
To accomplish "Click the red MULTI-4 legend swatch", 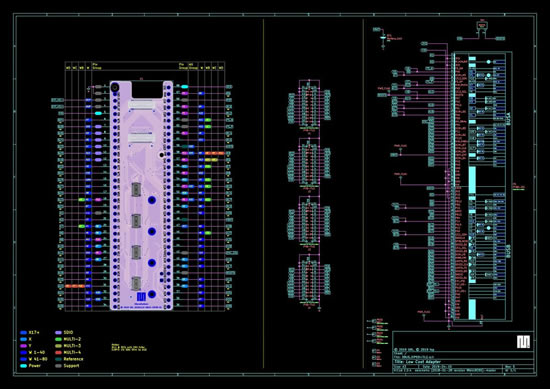I will click(x=59, y=353).
